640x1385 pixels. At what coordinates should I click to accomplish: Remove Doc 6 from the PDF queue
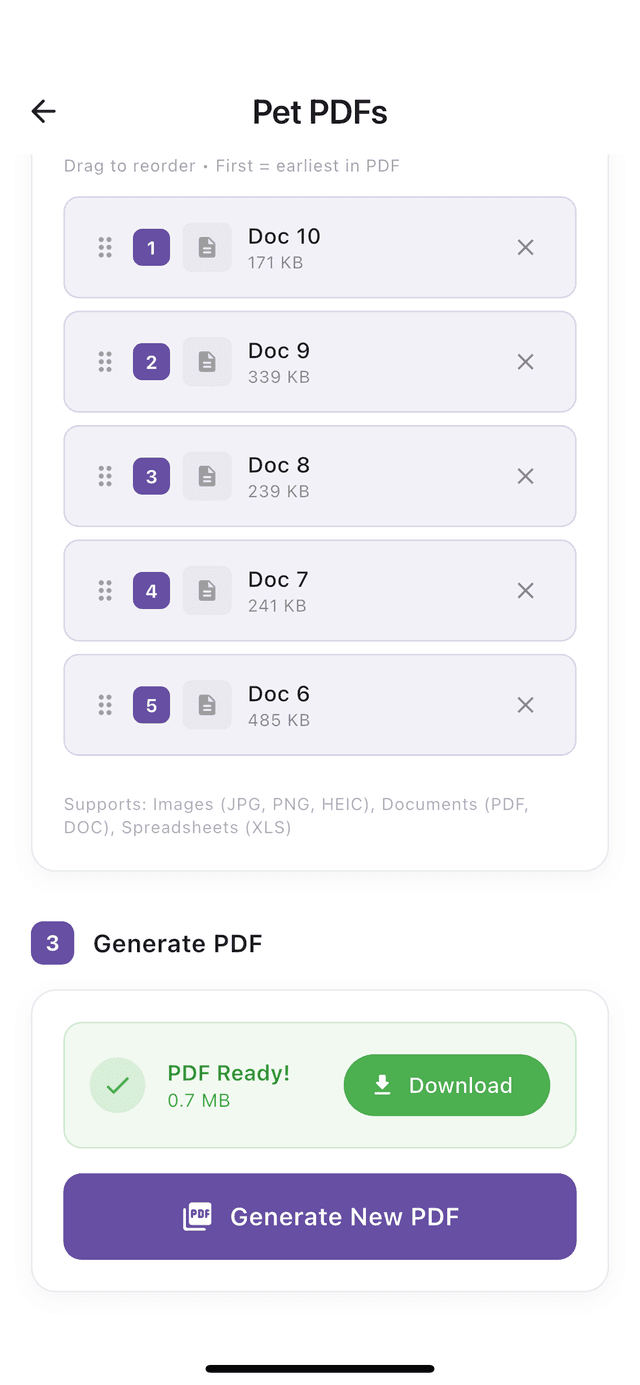click(x=525, y=705)
